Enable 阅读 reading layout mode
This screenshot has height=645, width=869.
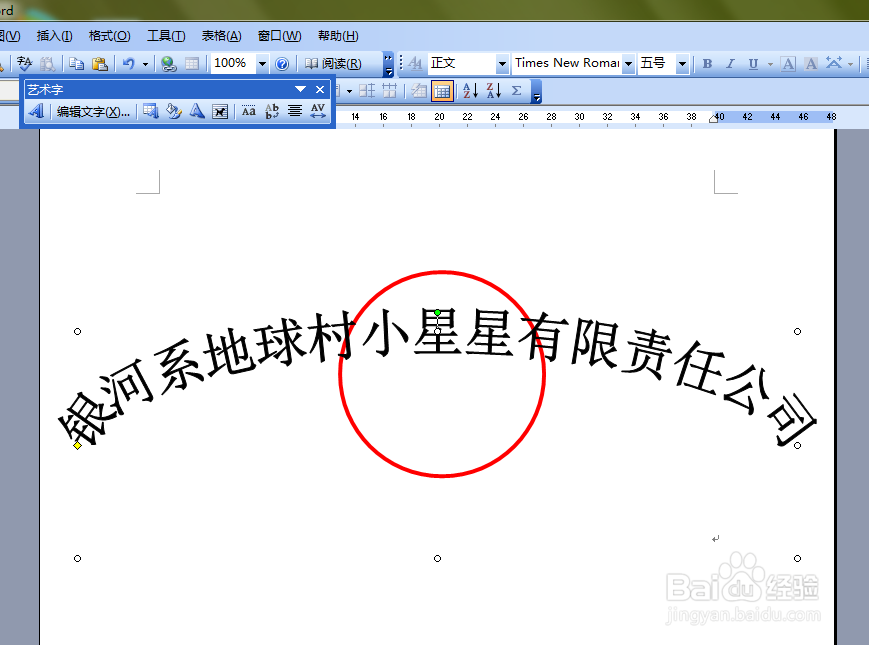337,62
